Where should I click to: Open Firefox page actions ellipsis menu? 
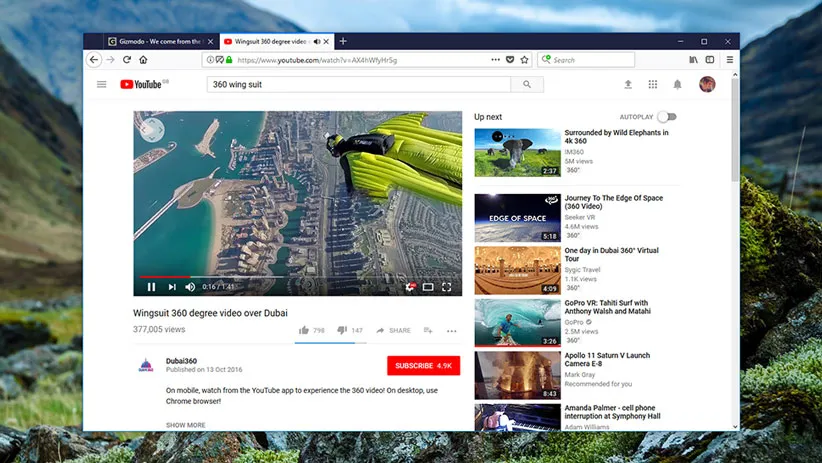click(495, 60)
